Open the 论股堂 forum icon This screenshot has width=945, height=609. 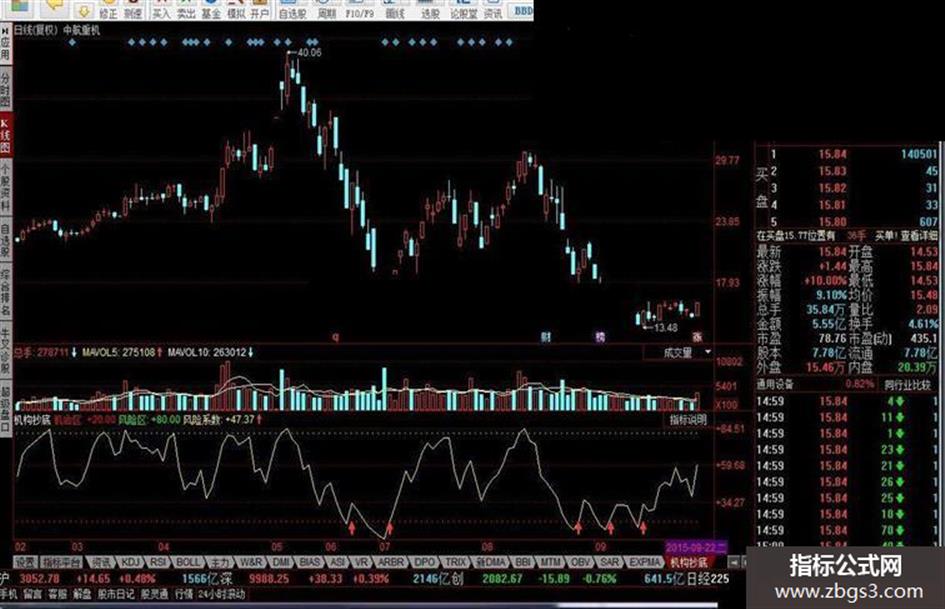(x=463, y=10)
